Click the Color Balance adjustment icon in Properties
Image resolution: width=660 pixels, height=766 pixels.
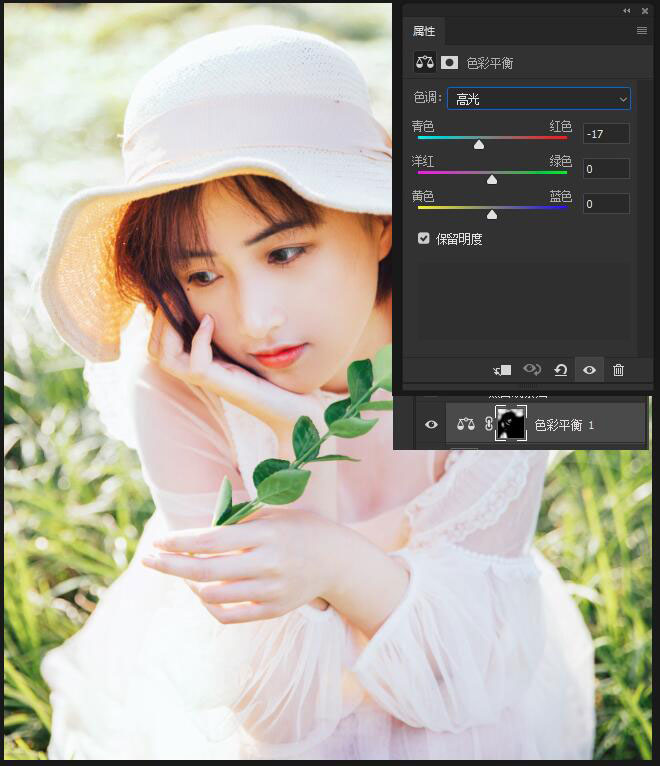(425, 62)
